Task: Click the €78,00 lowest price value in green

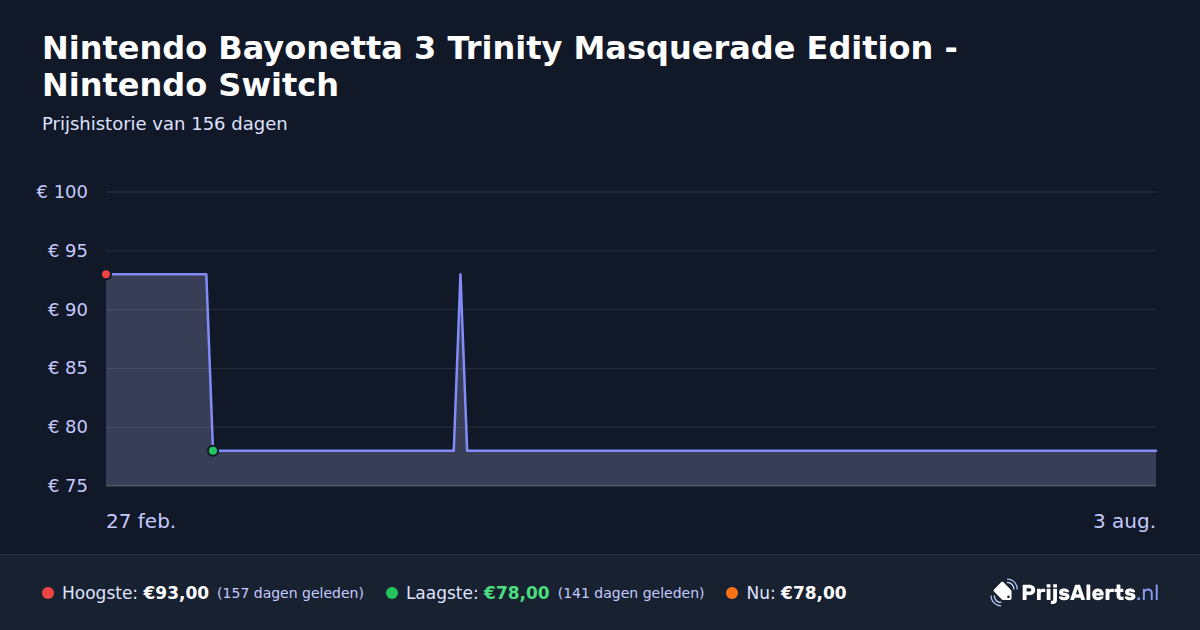Action: (517, 593)
